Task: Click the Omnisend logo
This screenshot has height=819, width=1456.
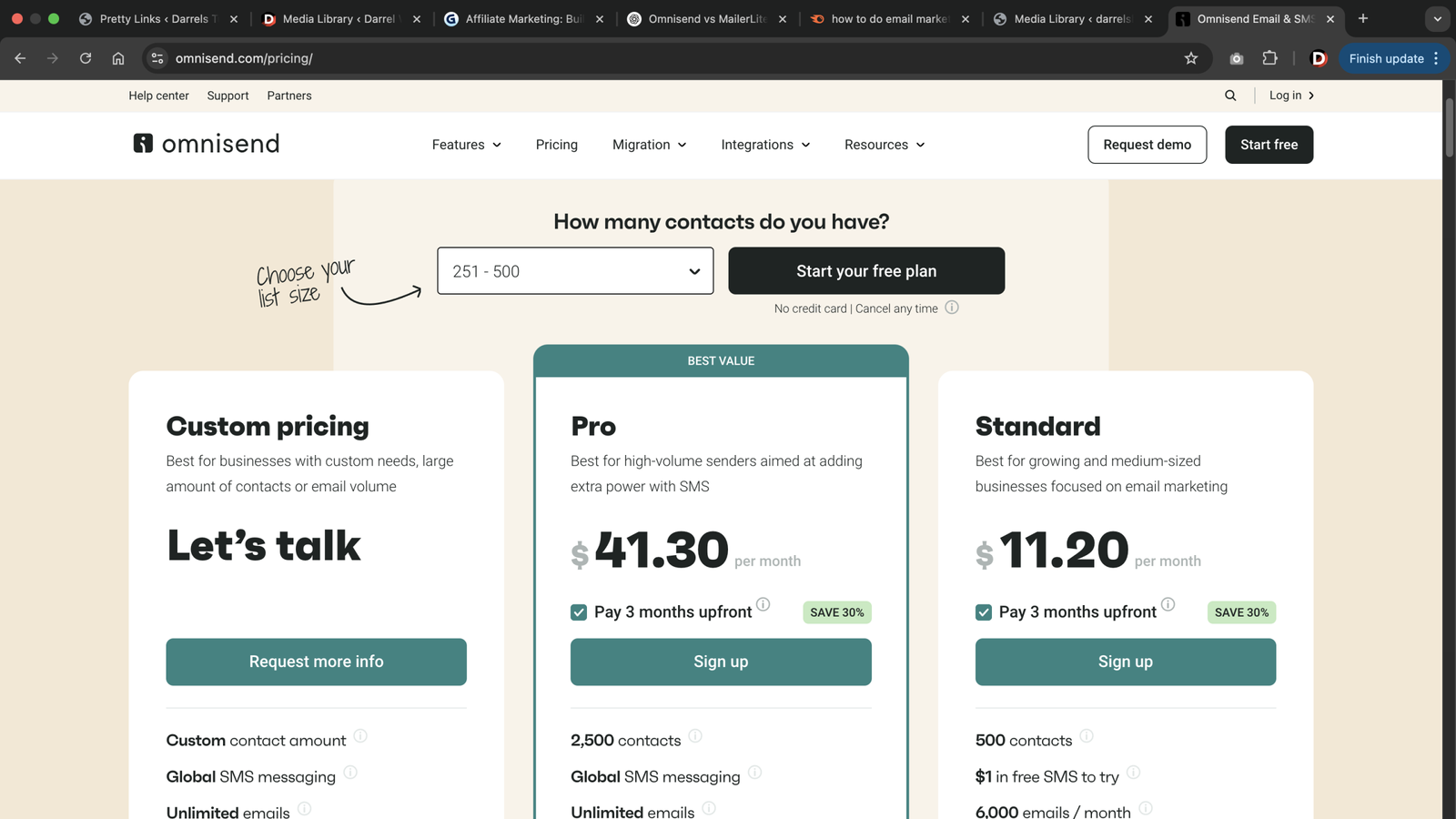Action: (205, 144)
